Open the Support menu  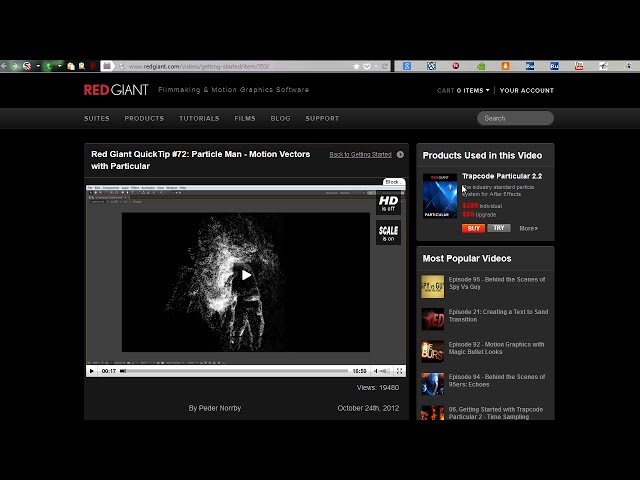[x=322, y=118]
